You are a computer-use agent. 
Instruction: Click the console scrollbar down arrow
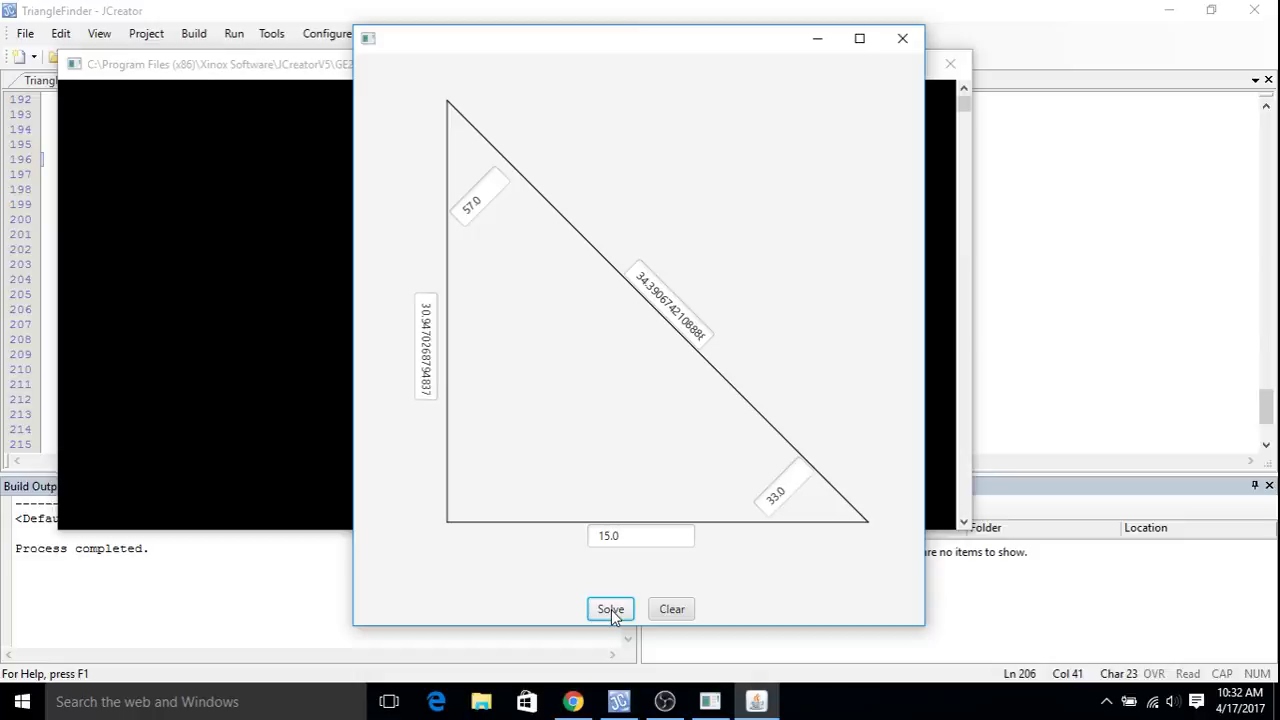click(963, 522)
